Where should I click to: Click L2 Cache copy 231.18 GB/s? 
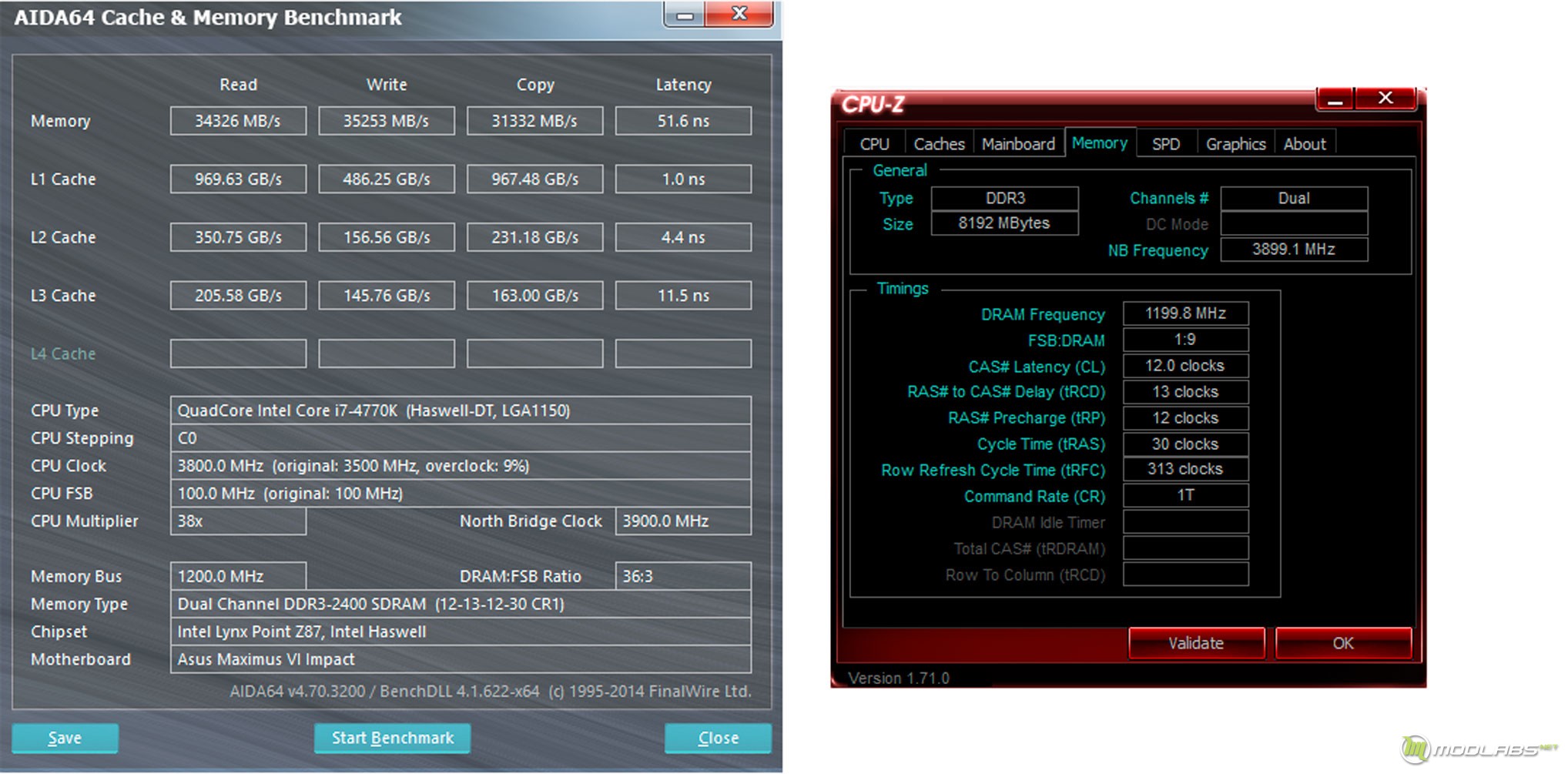(x=534, y=237)
